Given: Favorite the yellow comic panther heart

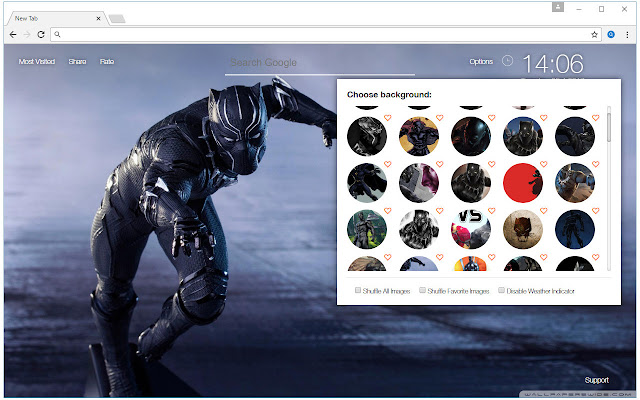Looking at the screenshot, I should (440, 118).
